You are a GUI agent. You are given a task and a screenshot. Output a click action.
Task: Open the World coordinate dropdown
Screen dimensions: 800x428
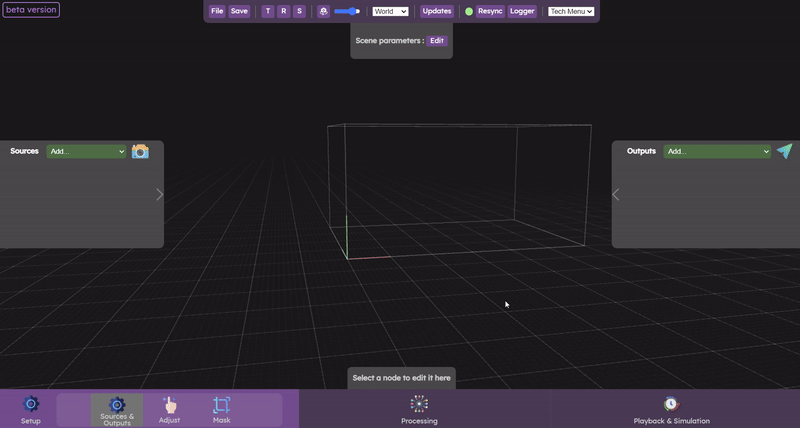(390, 11)
